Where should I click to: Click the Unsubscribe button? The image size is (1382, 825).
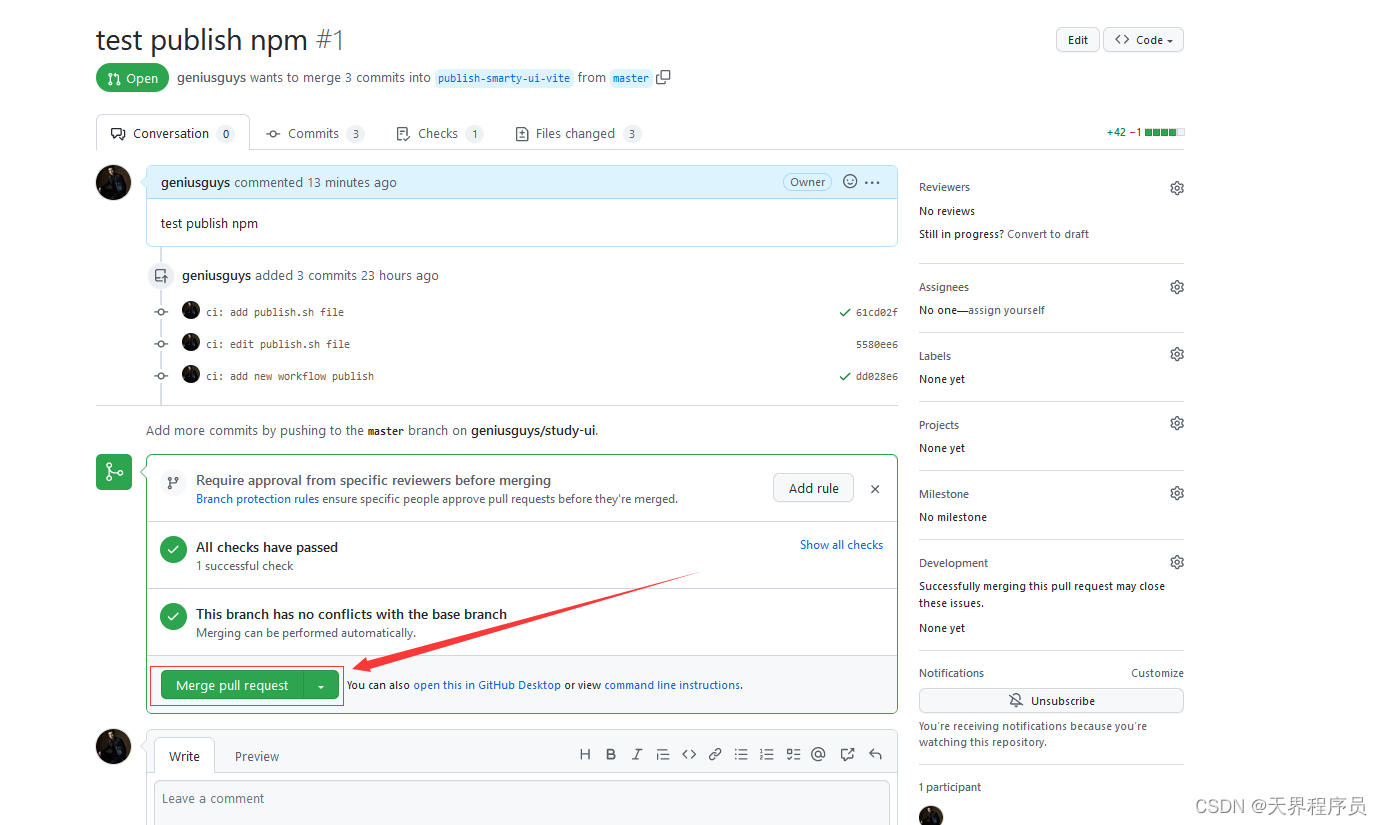coord(1051,701)
